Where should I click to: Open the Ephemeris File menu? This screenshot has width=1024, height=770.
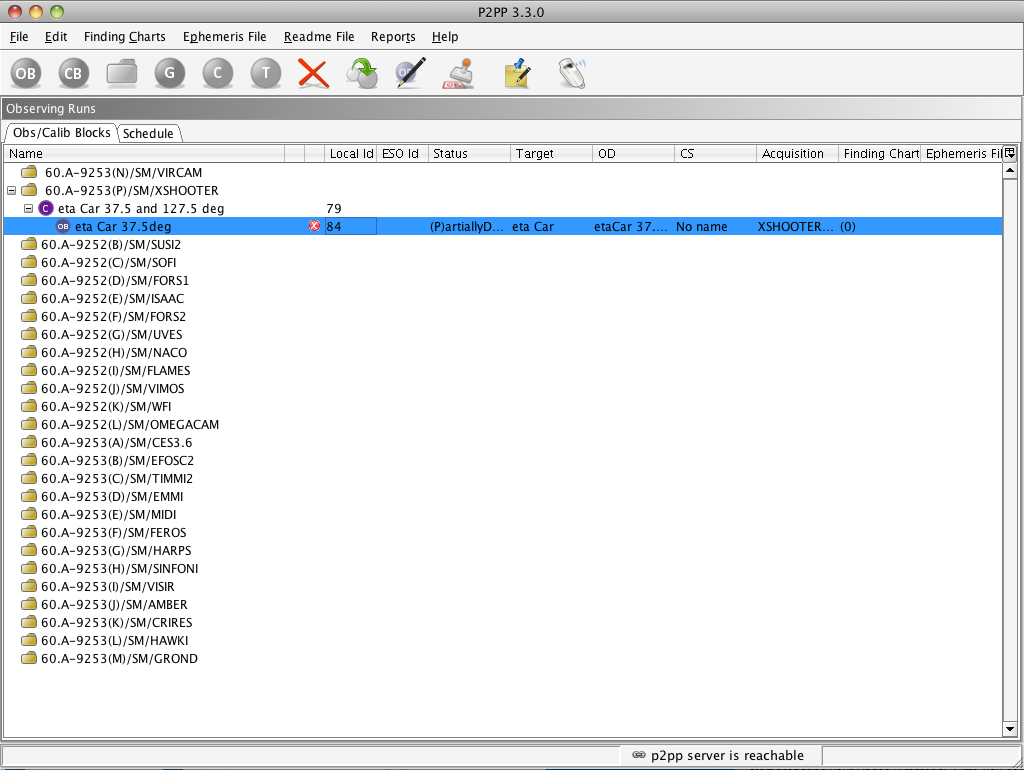coord(225,37)
